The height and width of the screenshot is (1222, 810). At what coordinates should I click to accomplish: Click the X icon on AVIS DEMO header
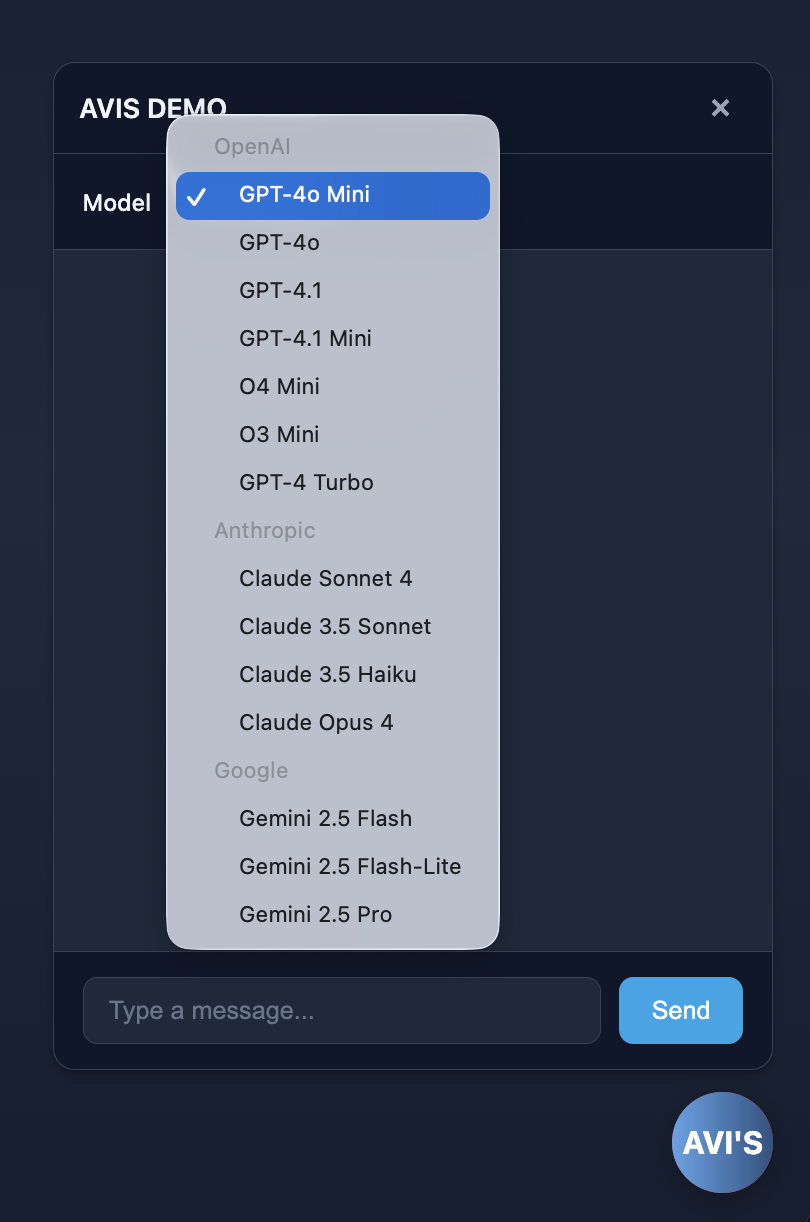(x=721, y=108)
